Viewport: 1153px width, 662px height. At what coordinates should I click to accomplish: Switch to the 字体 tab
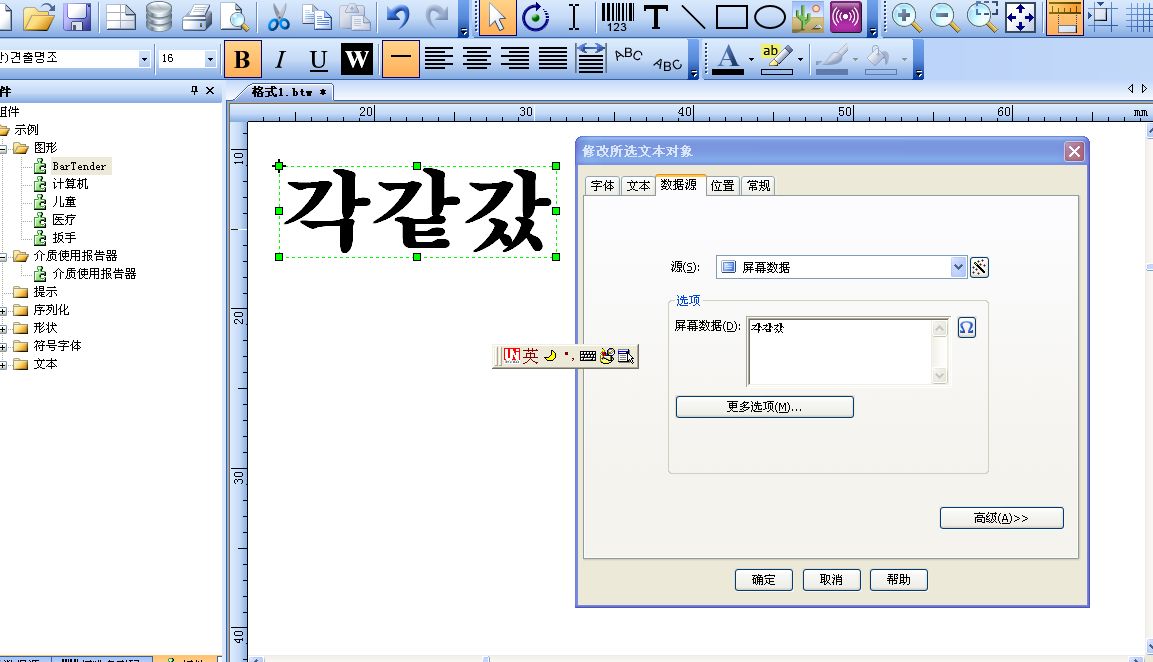602,185
